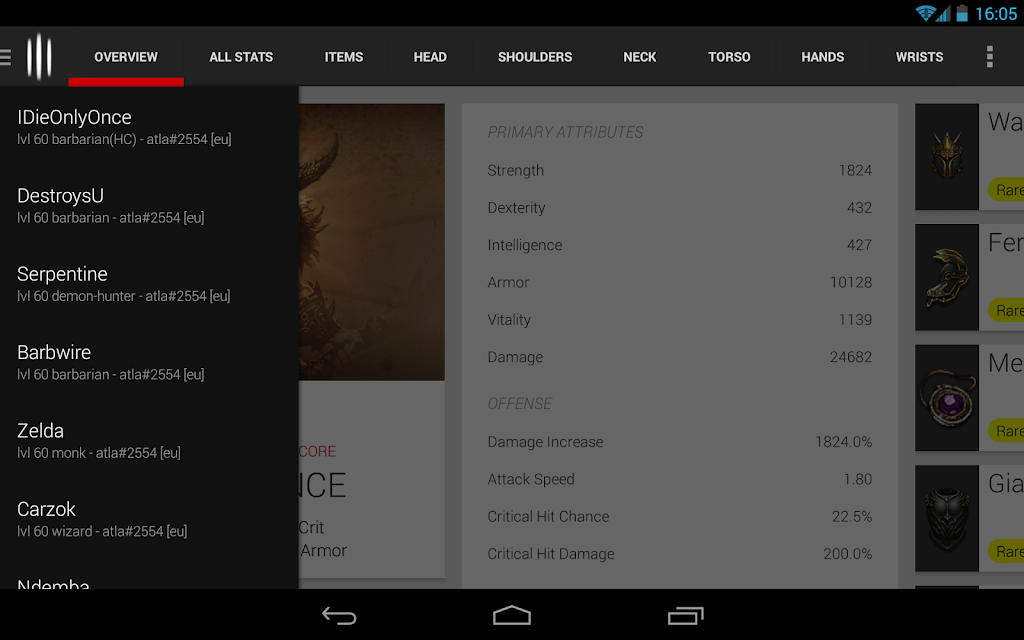This screenshot has height=640, width=1024.
Task: Open the Items tab
Action: (x=344, y=57)
